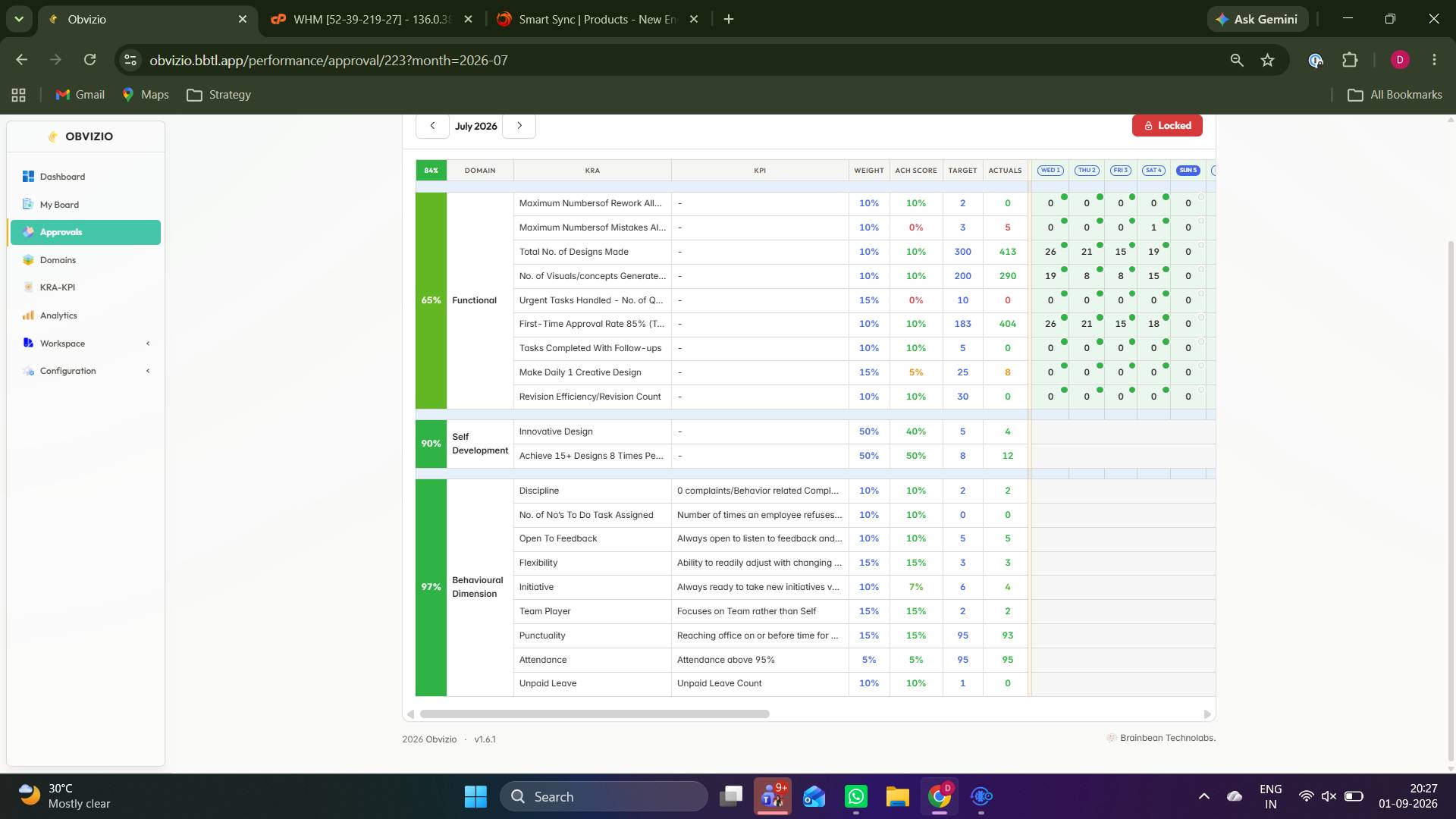Open the Domains sidebar icon
Viewport: 1456px width, 819px height.
(x=29, y=260)
